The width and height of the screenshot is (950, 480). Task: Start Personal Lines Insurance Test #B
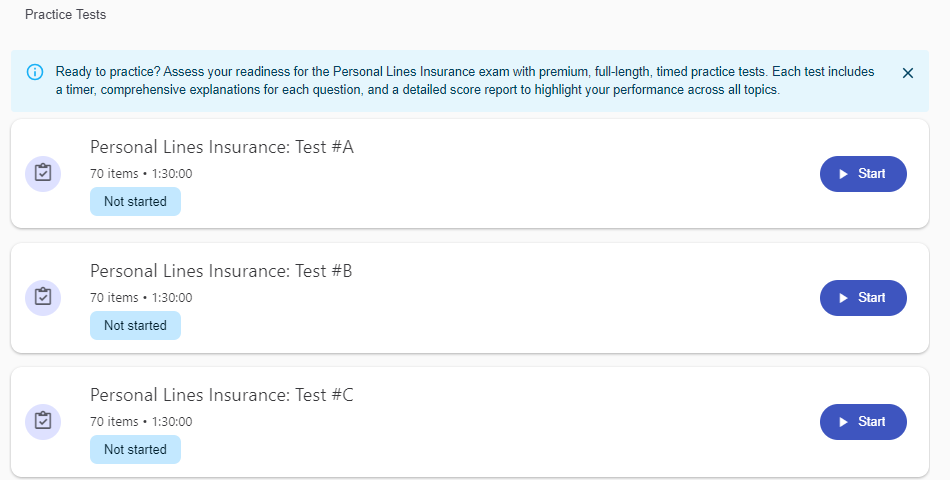click(863, 298)
